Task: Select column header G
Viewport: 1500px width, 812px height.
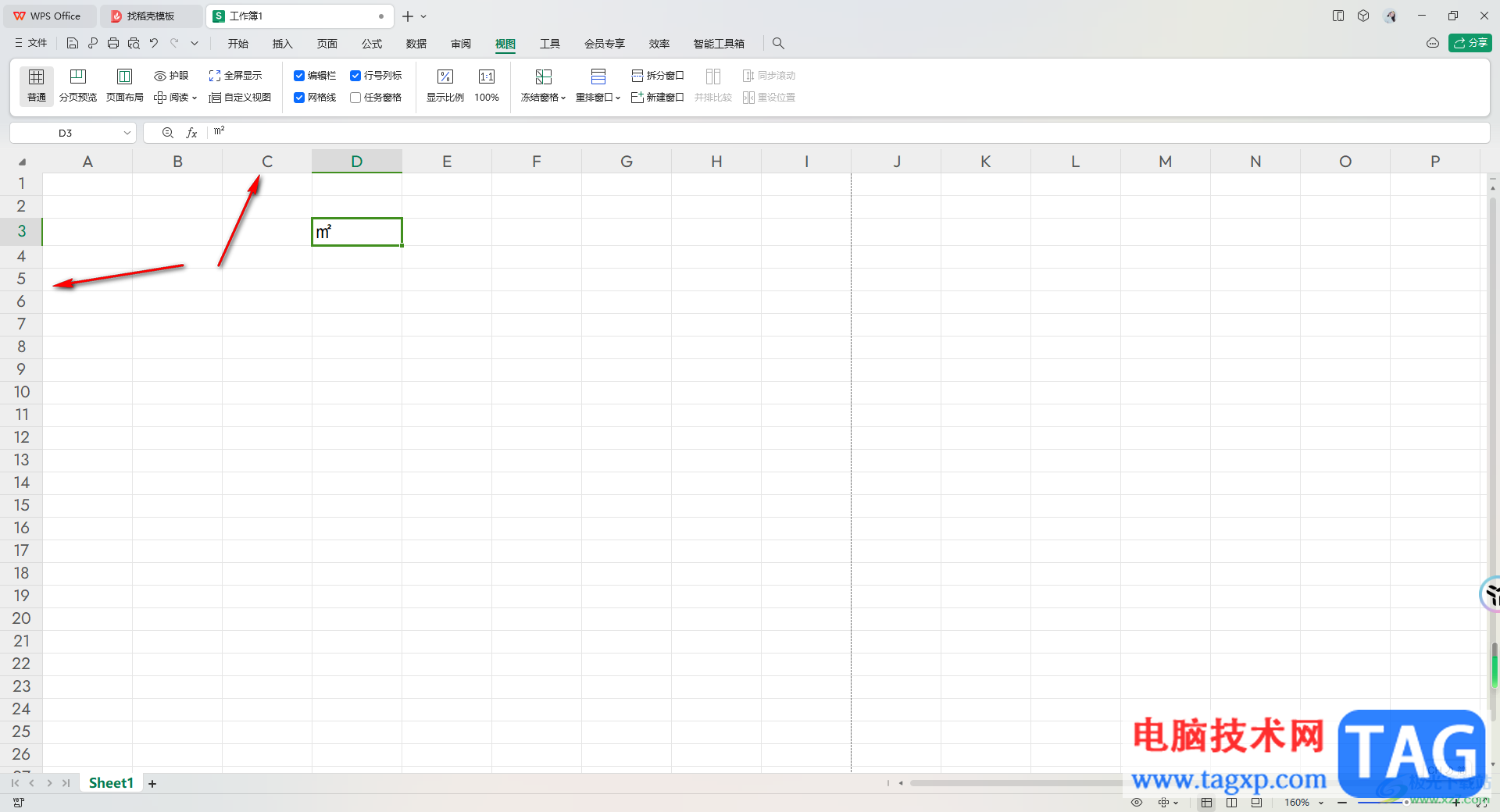Action: click(x=627, y=162)
